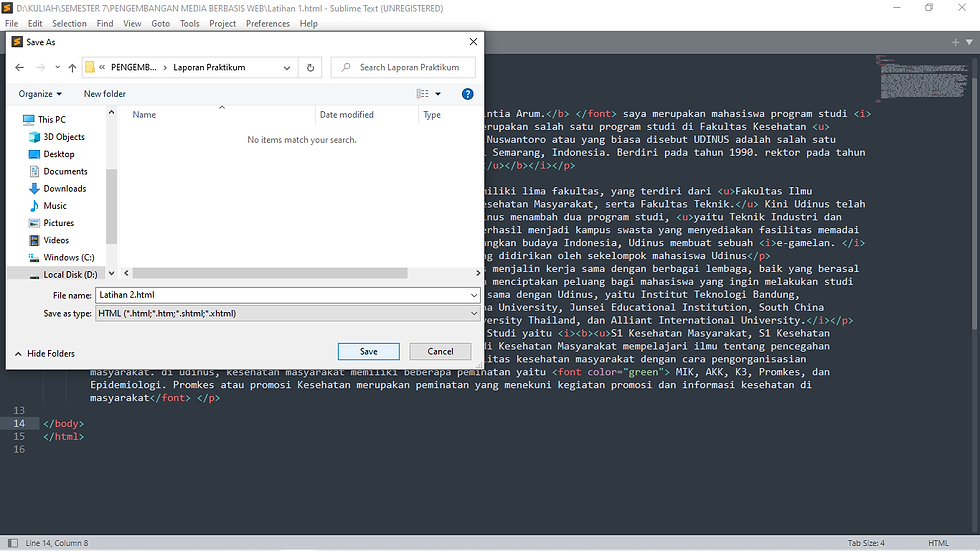Sort by the Type column header
Viewport: 980px width, 551px height.
coord(432,115)
